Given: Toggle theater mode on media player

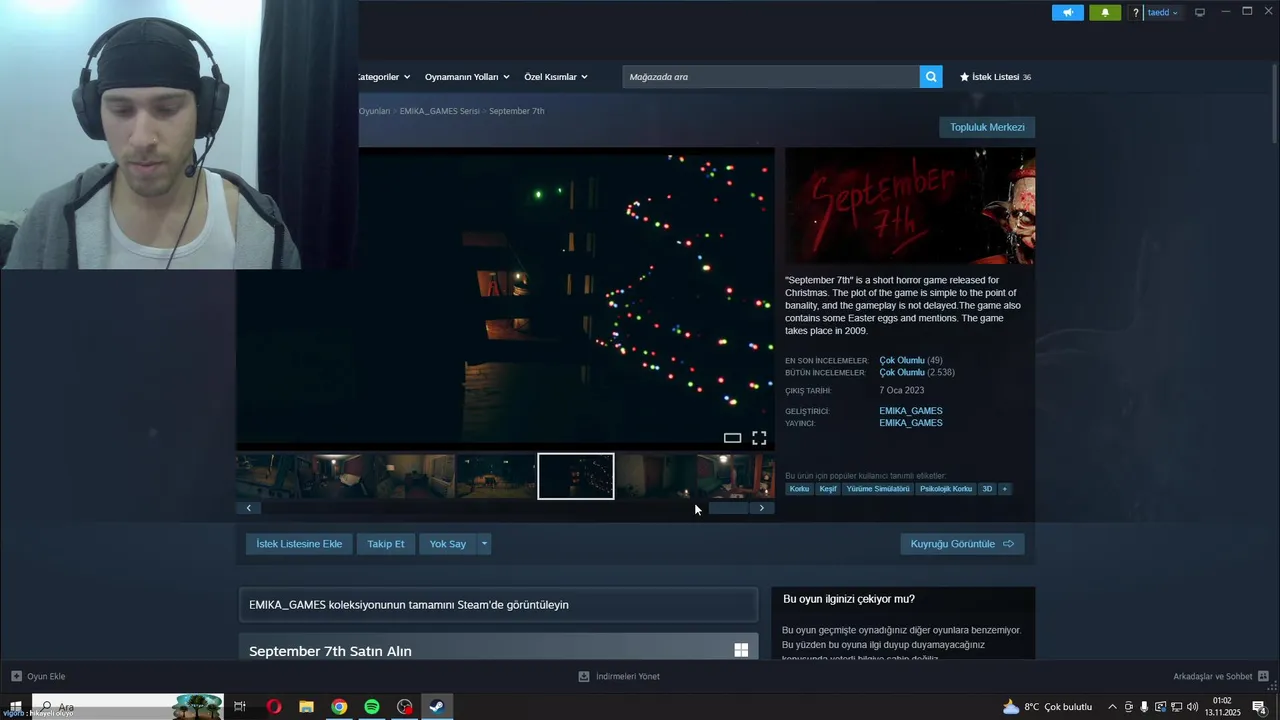Looking at the screenshot, I should click(732, 438).
